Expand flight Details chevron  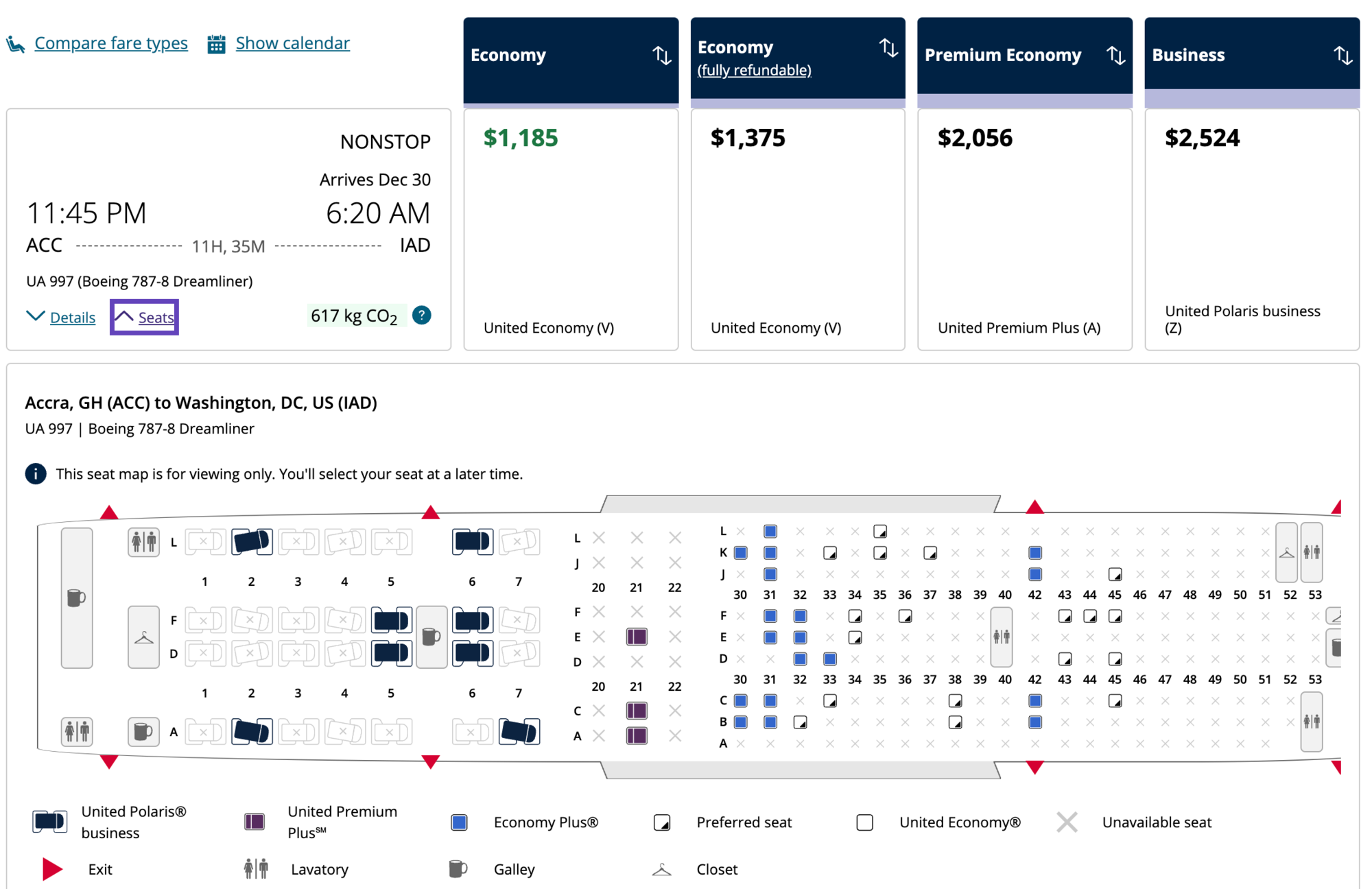coord(35,316)
